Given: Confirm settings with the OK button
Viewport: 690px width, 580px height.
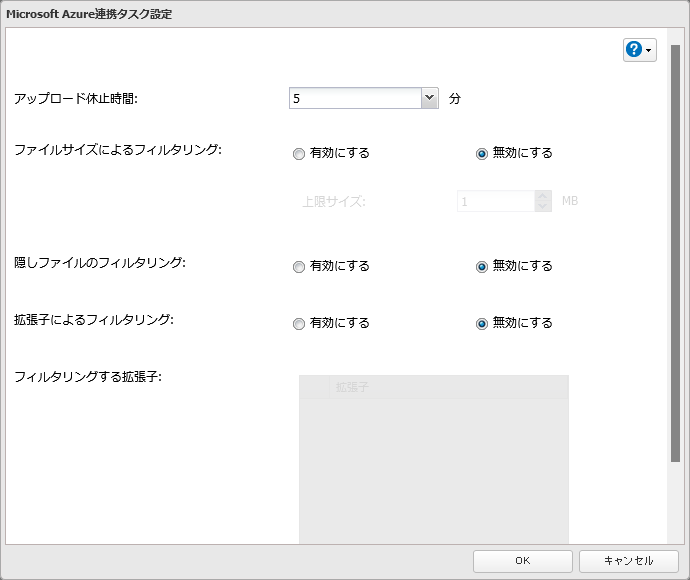Looking at the screenshot, I should coord(523,561).
